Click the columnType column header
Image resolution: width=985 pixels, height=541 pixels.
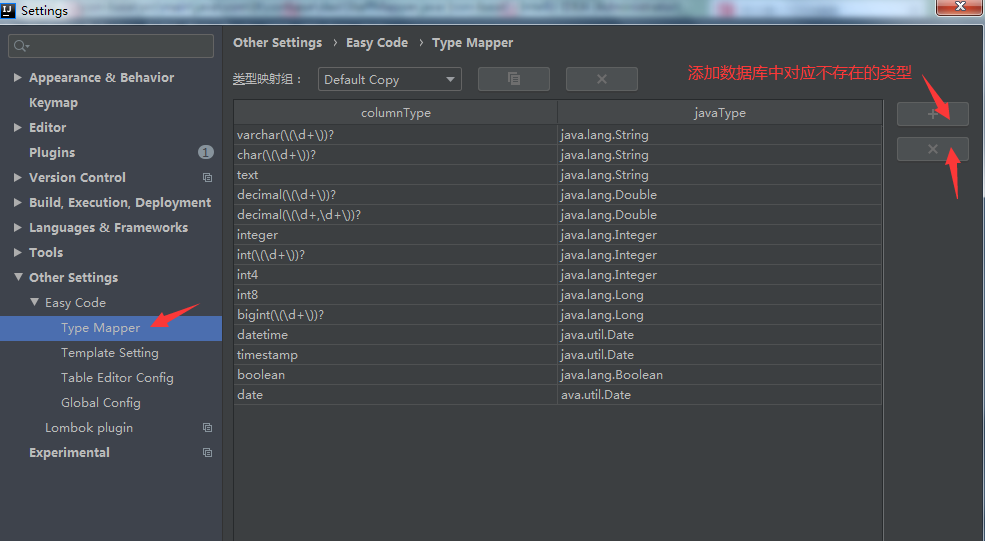coord(396,112)
